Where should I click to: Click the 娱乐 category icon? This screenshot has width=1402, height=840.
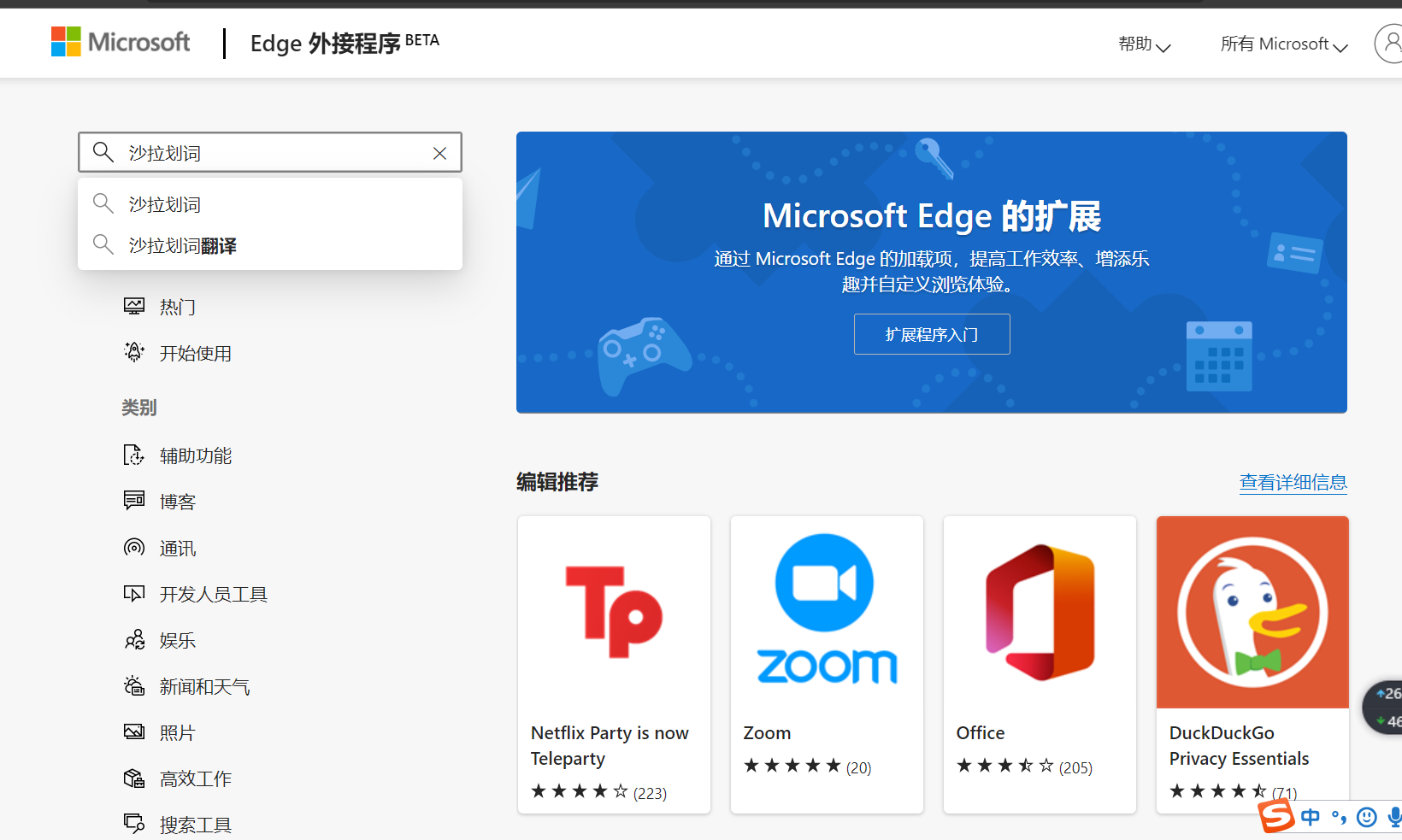click(134, 639)
